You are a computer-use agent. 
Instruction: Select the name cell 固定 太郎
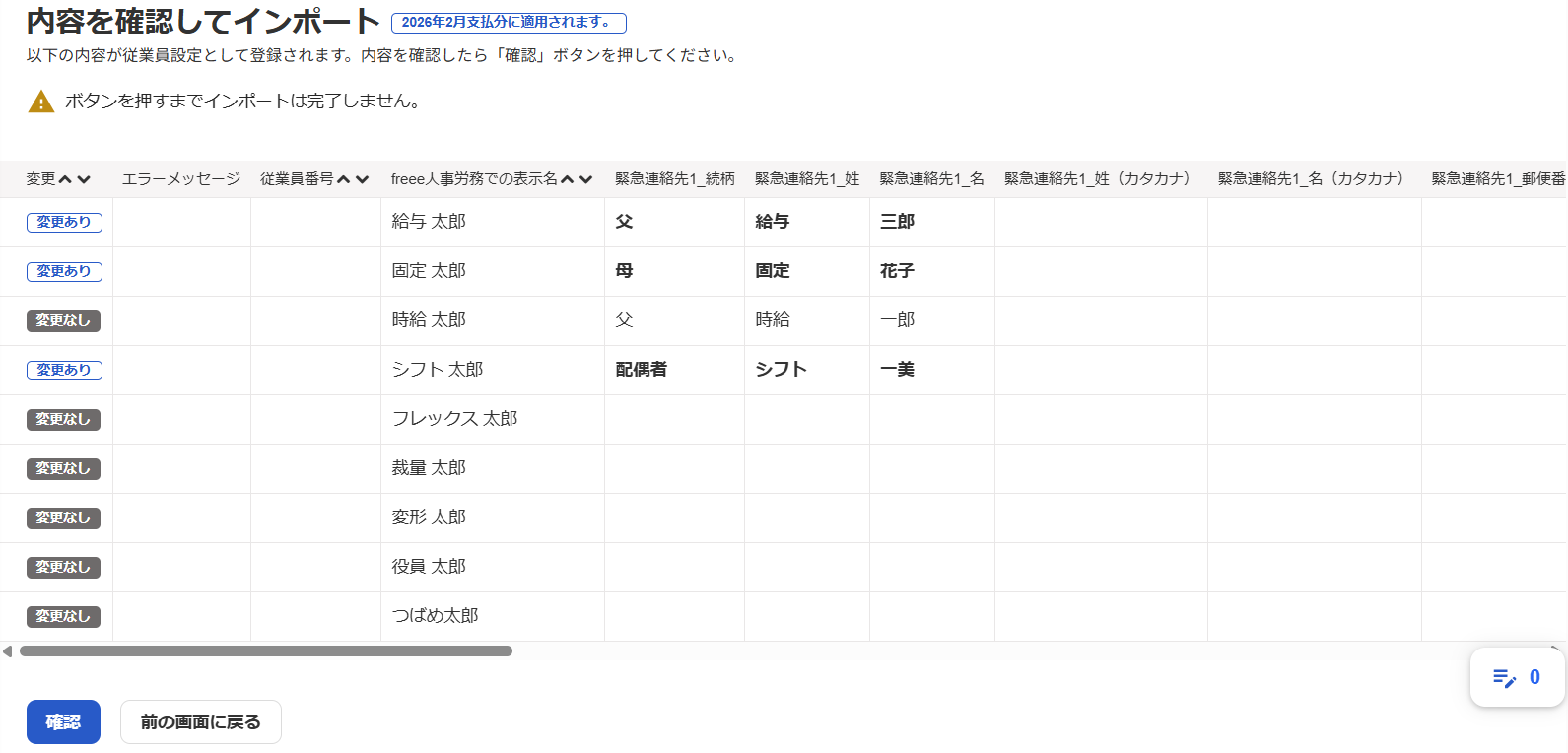493,272
